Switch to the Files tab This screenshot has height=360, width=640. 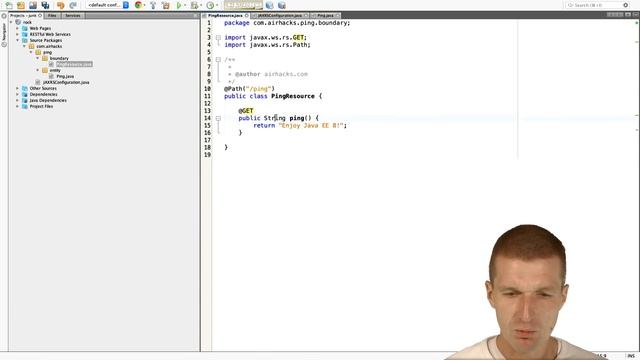click(x=52, y=16)
